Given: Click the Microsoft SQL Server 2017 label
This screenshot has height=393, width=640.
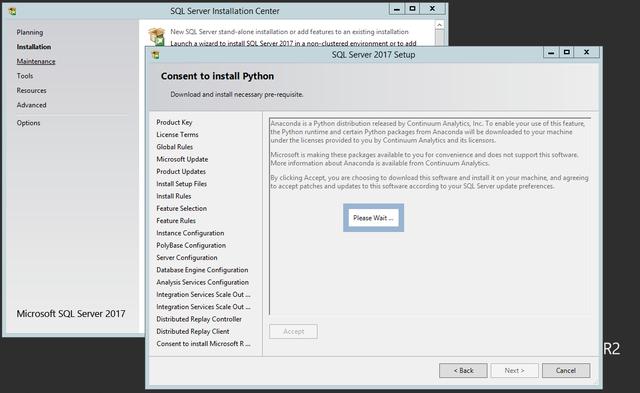Looking at the screenshot, I should tap(71, 314).
